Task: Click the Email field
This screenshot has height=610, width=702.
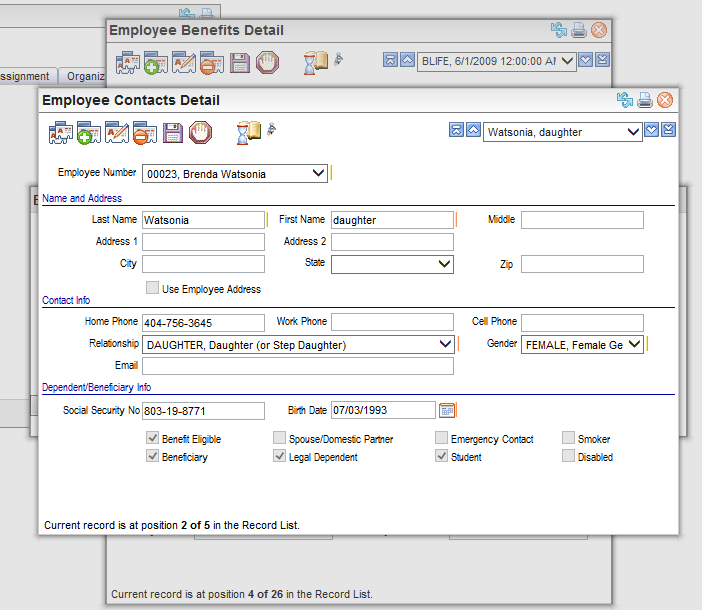Action: coord(298,366)
